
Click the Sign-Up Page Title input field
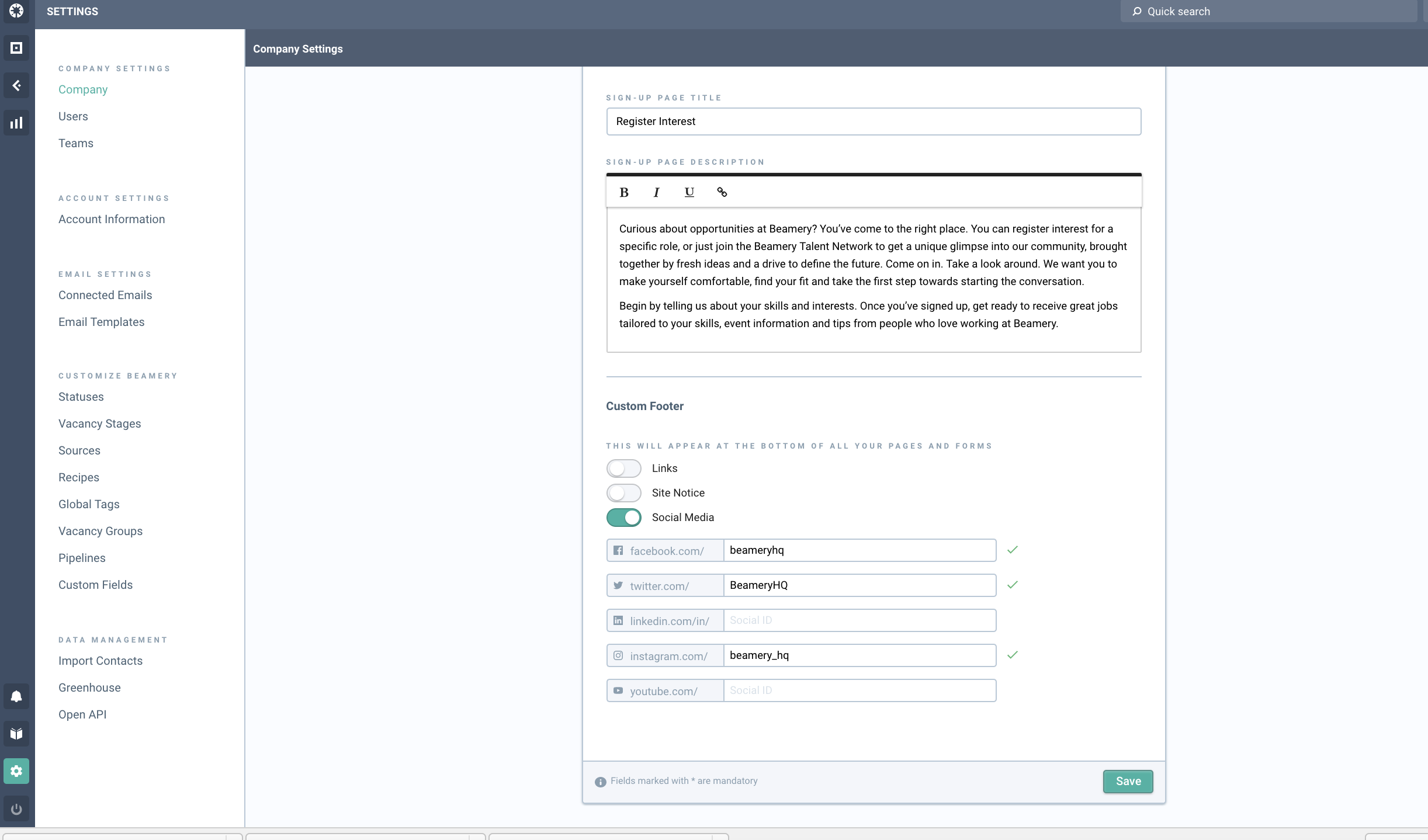click(x=873, y=121)
